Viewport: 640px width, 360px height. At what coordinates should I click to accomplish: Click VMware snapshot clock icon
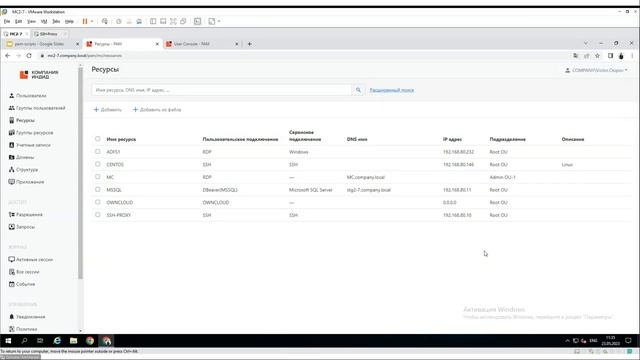[x=119, y=21]
